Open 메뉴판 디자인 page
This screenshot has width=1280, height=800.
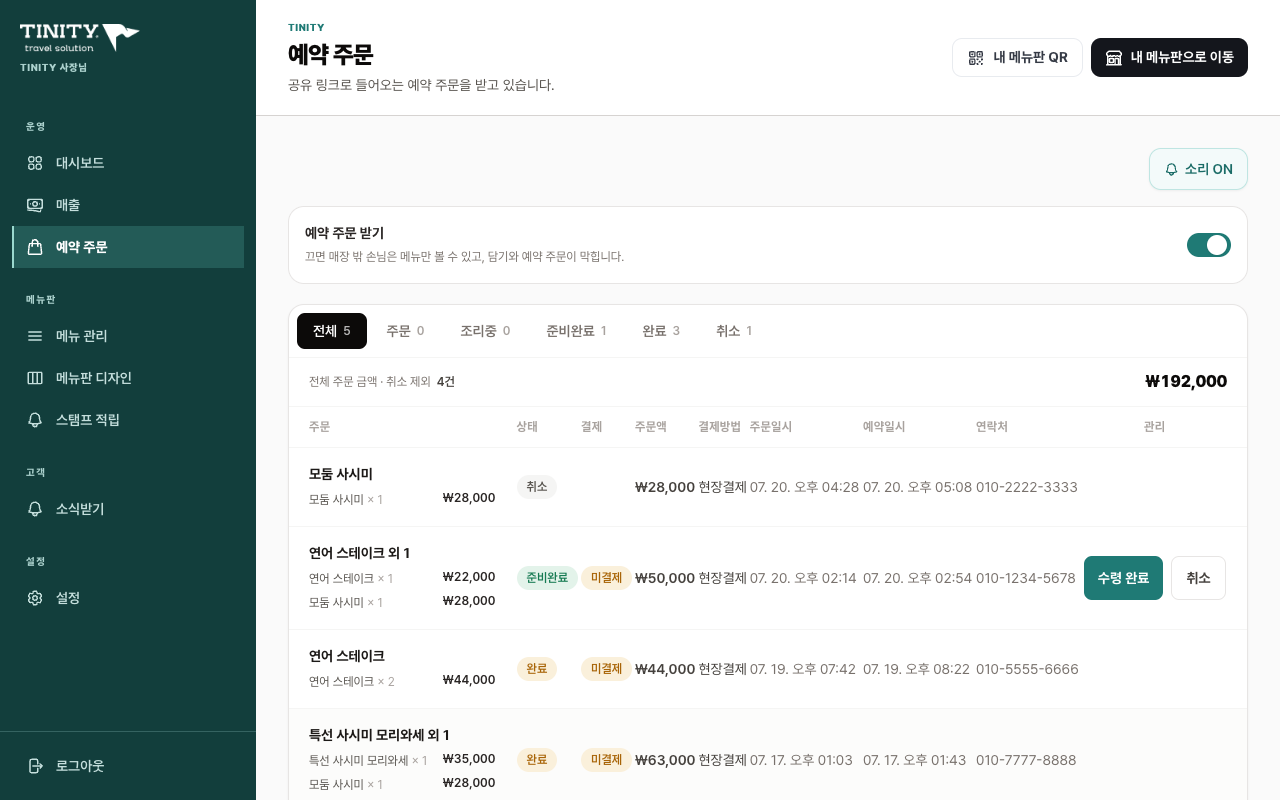click(x=128, y=378)
